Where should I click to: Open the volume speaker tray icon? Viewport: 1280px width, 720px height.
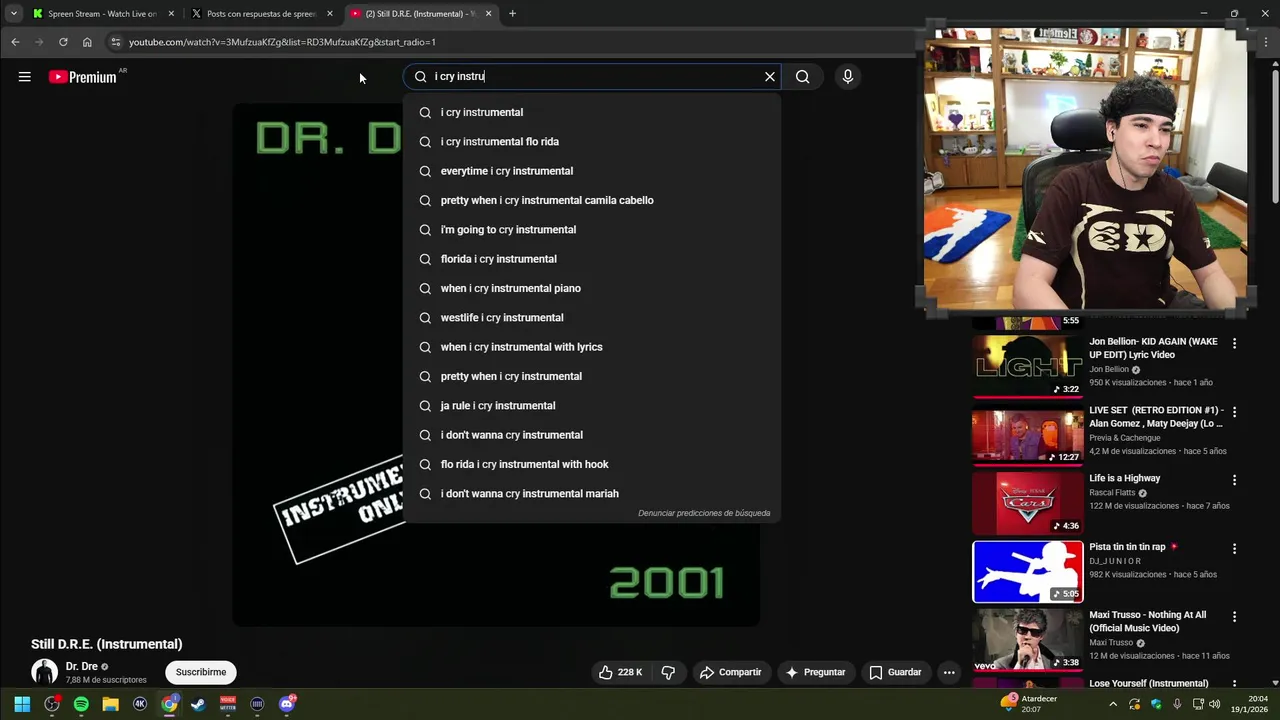(x=1215, y=704)
